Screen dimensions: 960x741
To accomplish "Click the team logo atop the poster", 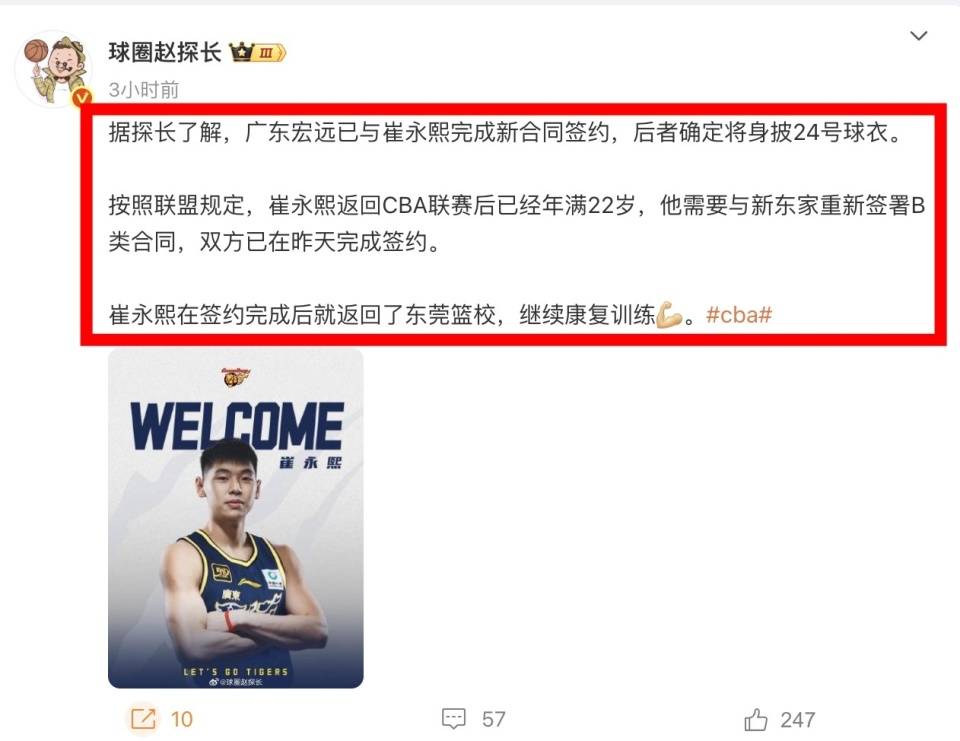I will [x=236, y=377].
